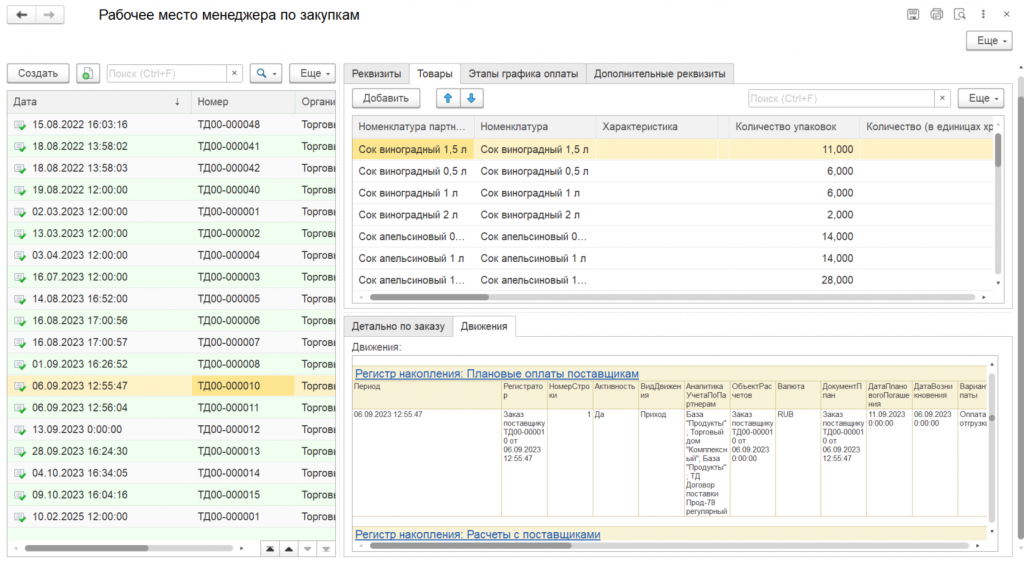The width and height of the screenshot is (1024, 565).
Task: Move the product row down with blue arrow
Action: [471, 98]
